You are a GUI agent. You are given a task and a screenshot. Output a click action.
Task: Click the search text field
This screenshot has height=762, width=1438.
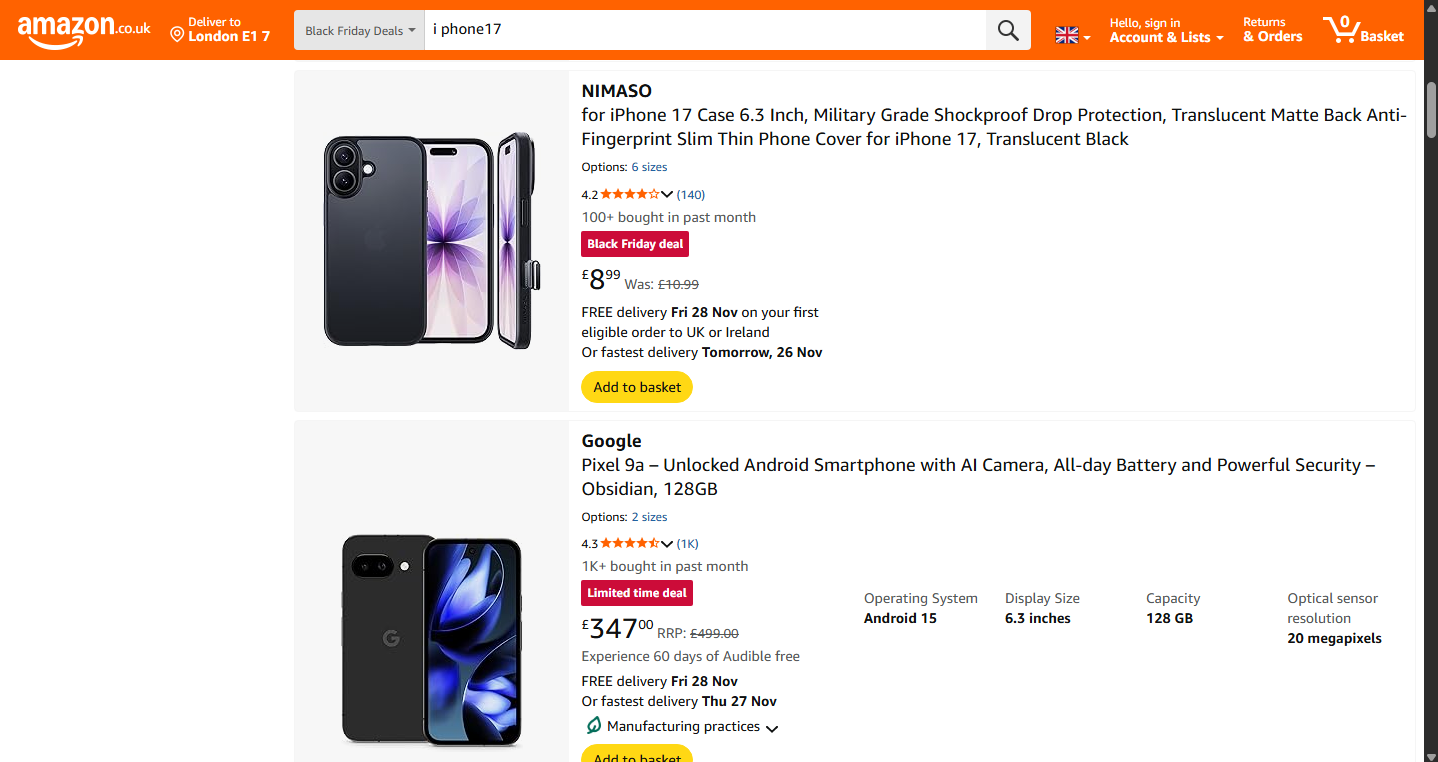coord(704,30)
